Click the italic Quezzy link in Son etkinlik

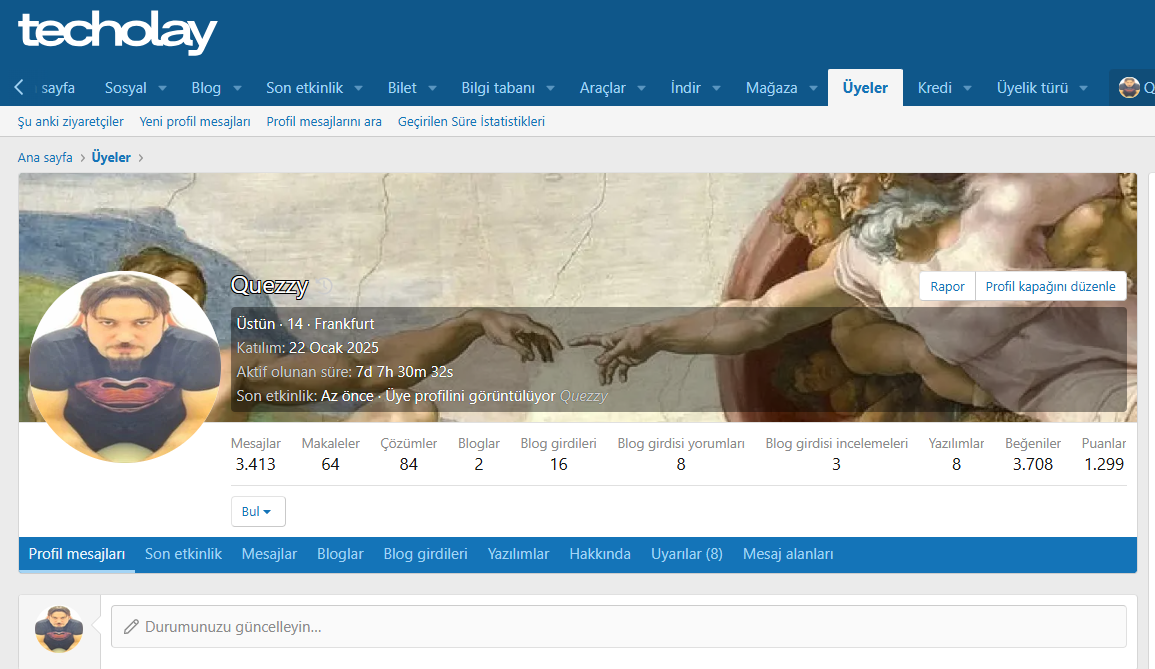[x=583, y=396]
